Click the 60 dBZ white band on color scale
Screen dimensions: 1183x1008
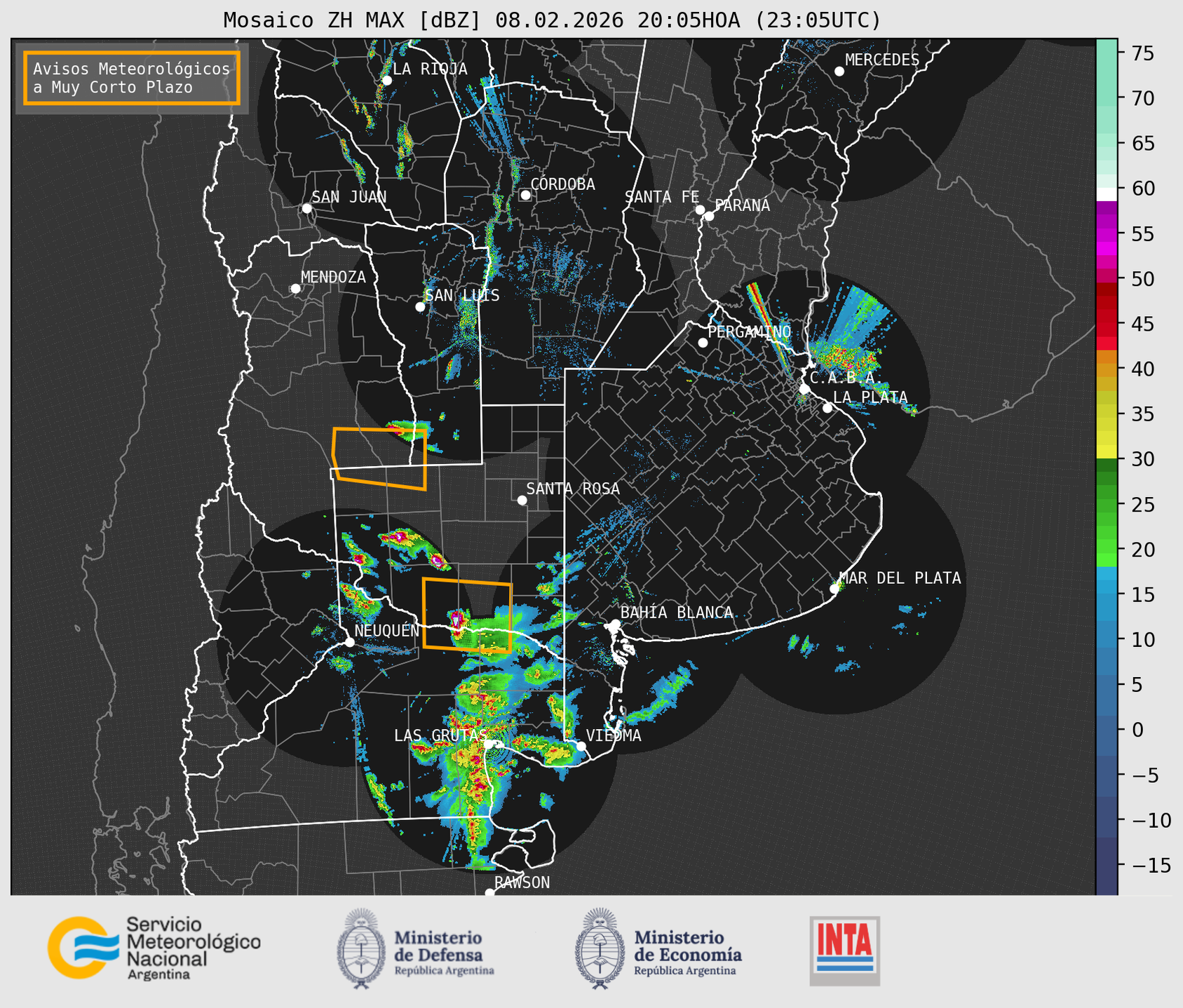point(1106,194)
